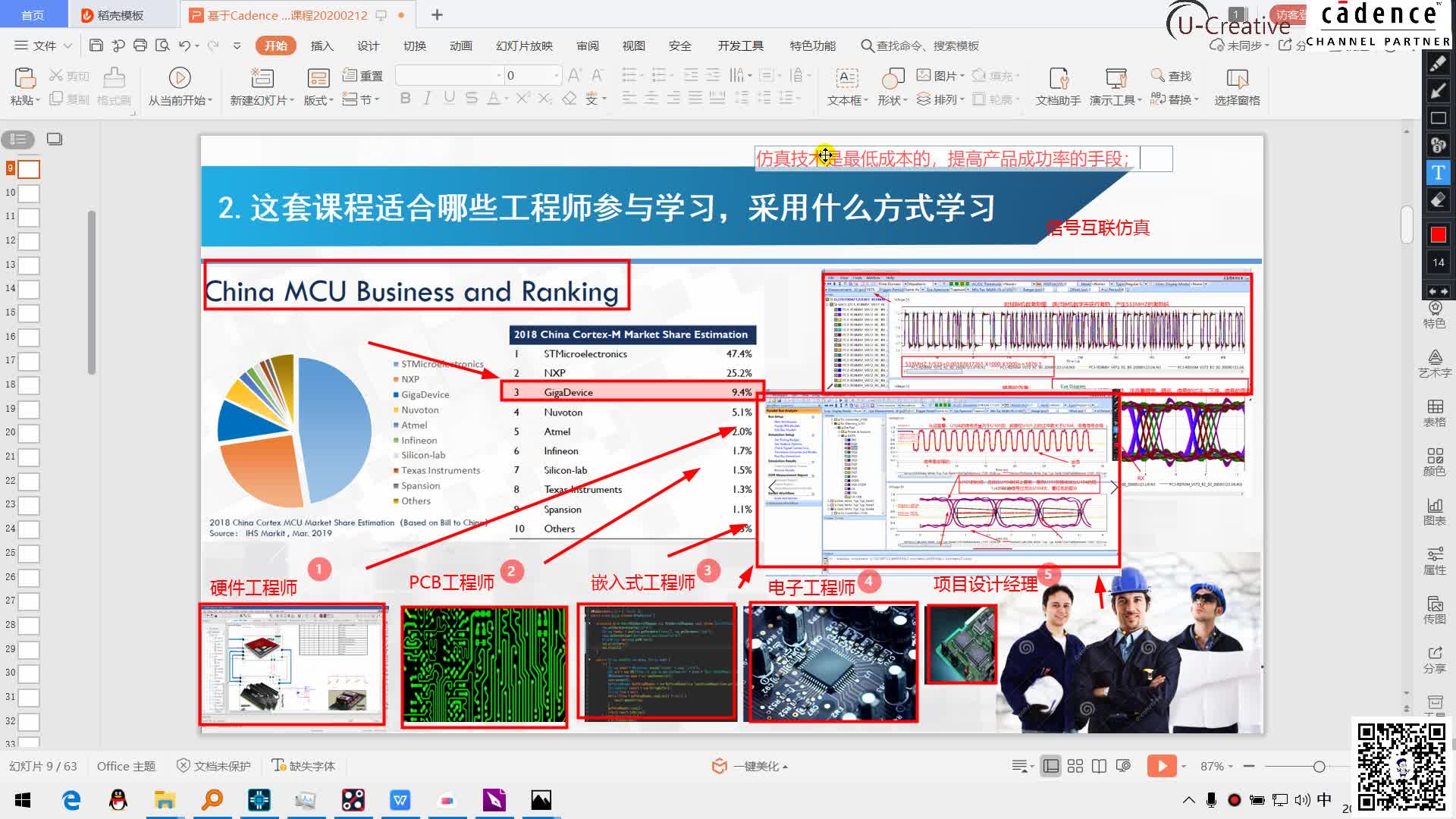Start slideshow from current slide
This screenshot has width=1456, height=819.
[x=180, y=78]
